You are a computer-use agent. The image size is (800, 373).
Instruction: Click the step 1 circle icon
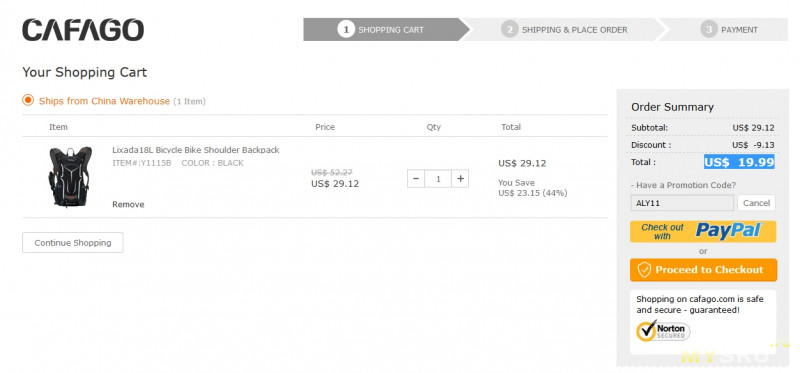pyautogui.click(x=346, y=30)
